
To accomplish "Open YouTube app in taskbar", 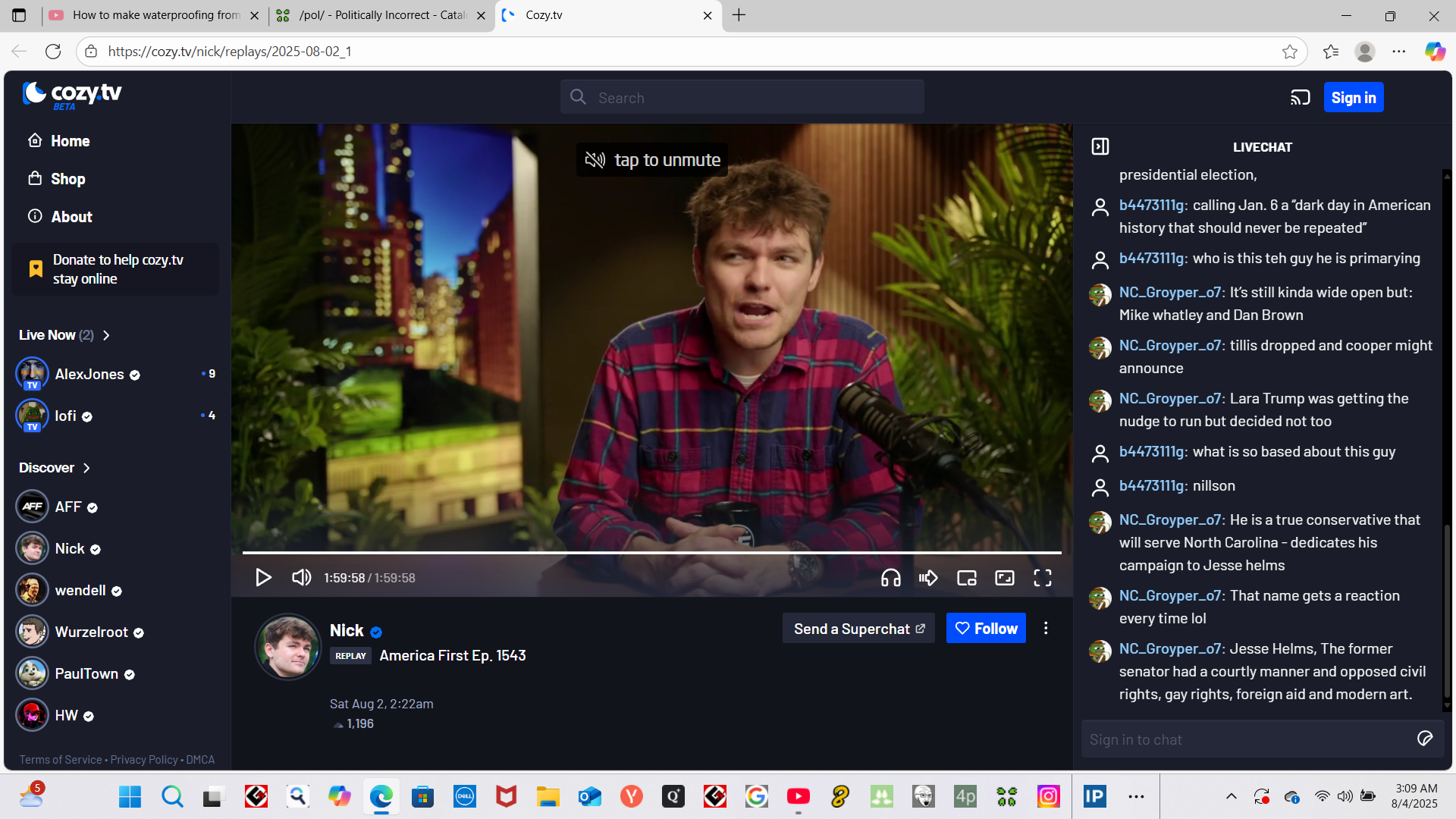I will [798, 796].
